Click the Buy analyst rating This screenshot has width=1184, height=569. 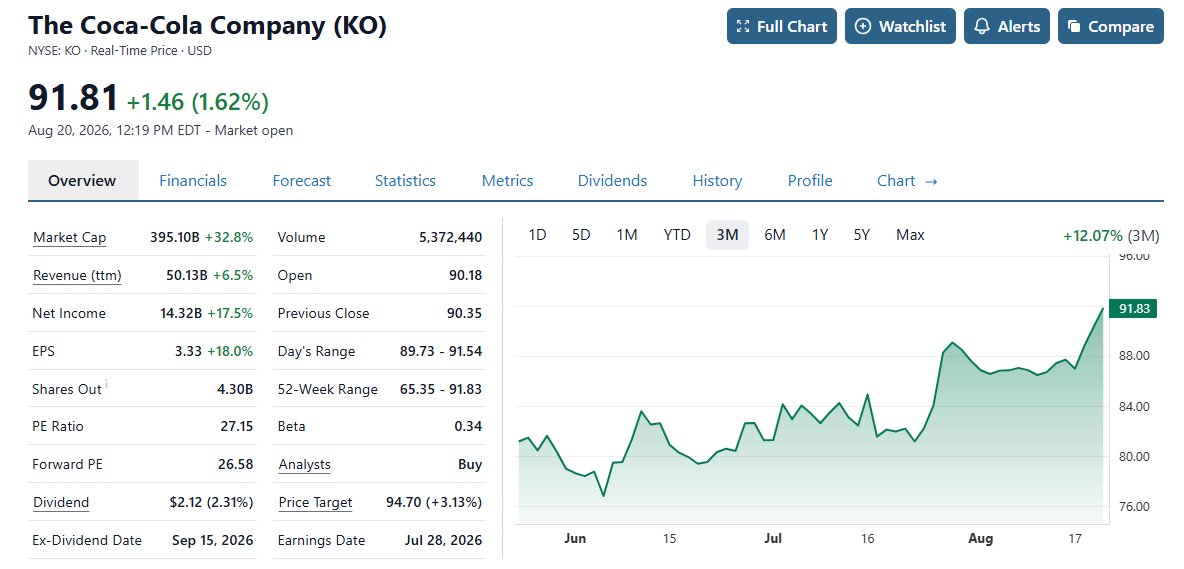[470, 464]
